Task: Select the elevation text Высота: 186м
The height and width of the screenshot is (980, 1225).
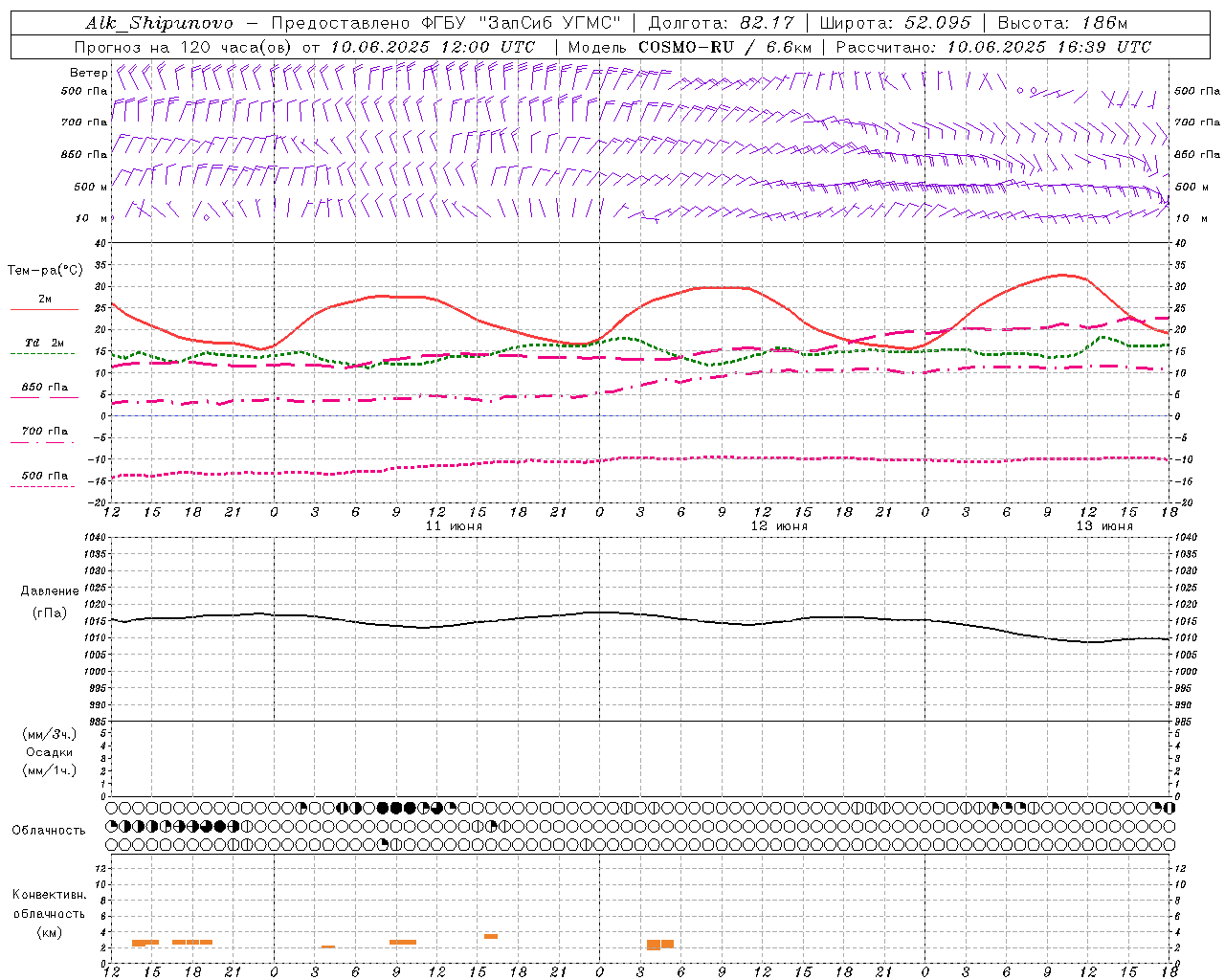Action: click(x=1062, y=23)
